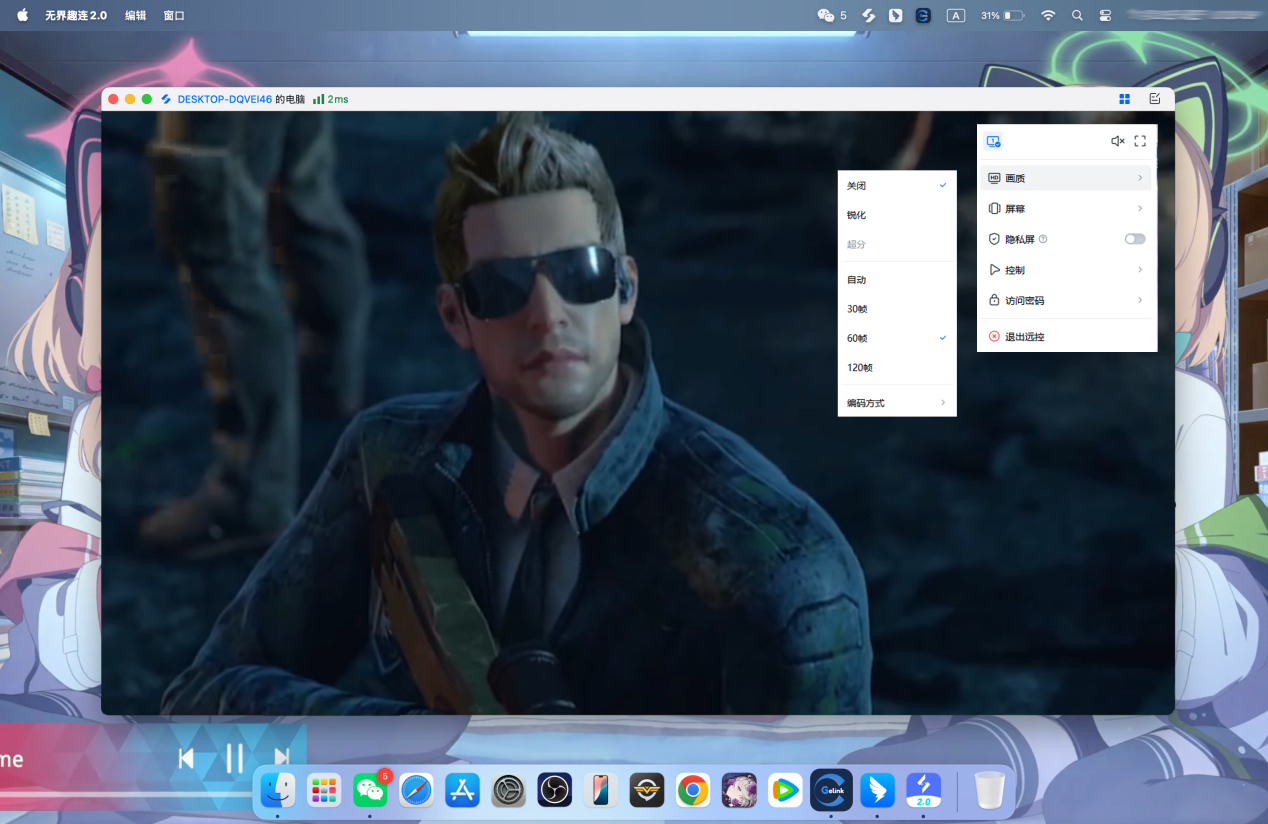Click the blue grid icon in title bar
Screen dimensions: 1268x824
pyautogui.click(x=1125, y=99)
